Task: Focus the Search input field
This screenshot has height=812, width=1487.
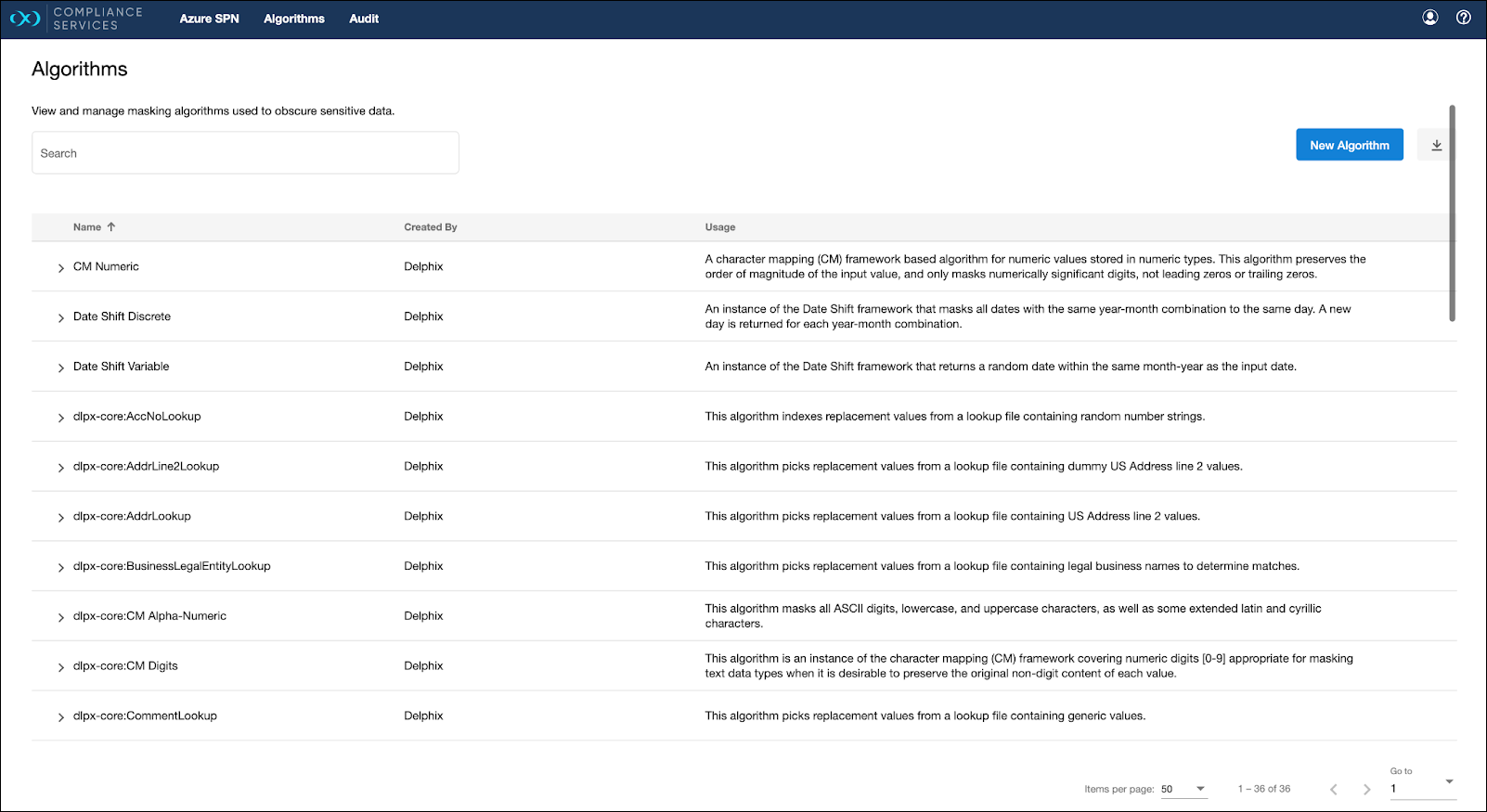Action: coord(245,153)
